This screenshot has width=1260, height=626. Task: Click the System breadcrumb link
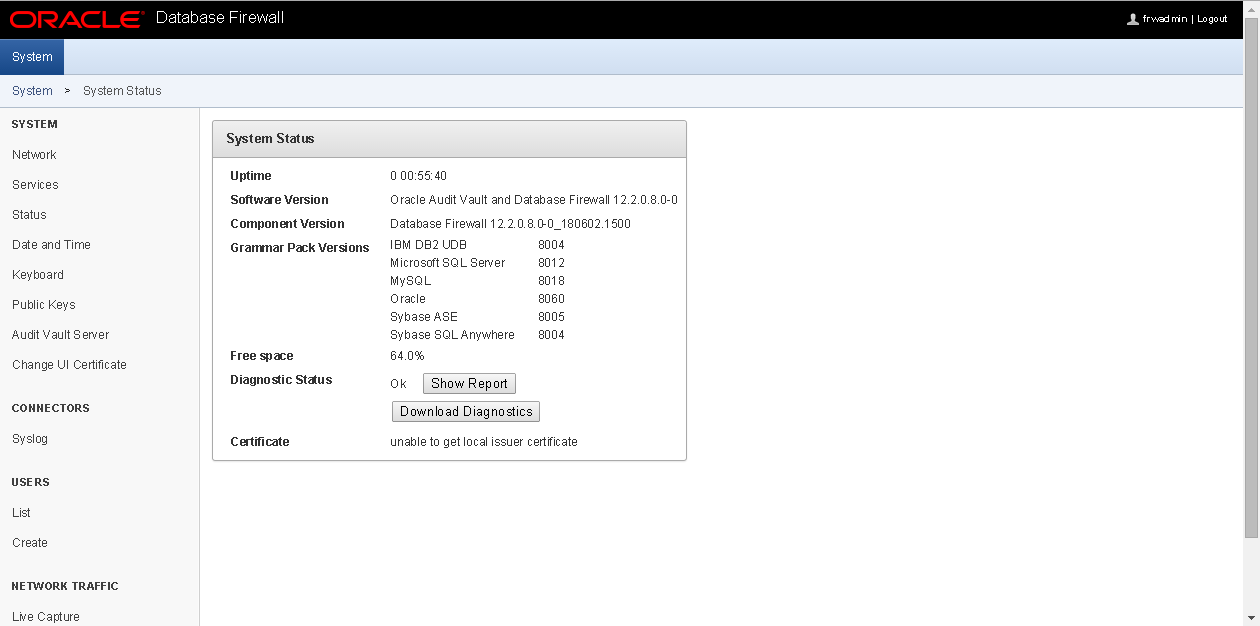click(32, 91)
